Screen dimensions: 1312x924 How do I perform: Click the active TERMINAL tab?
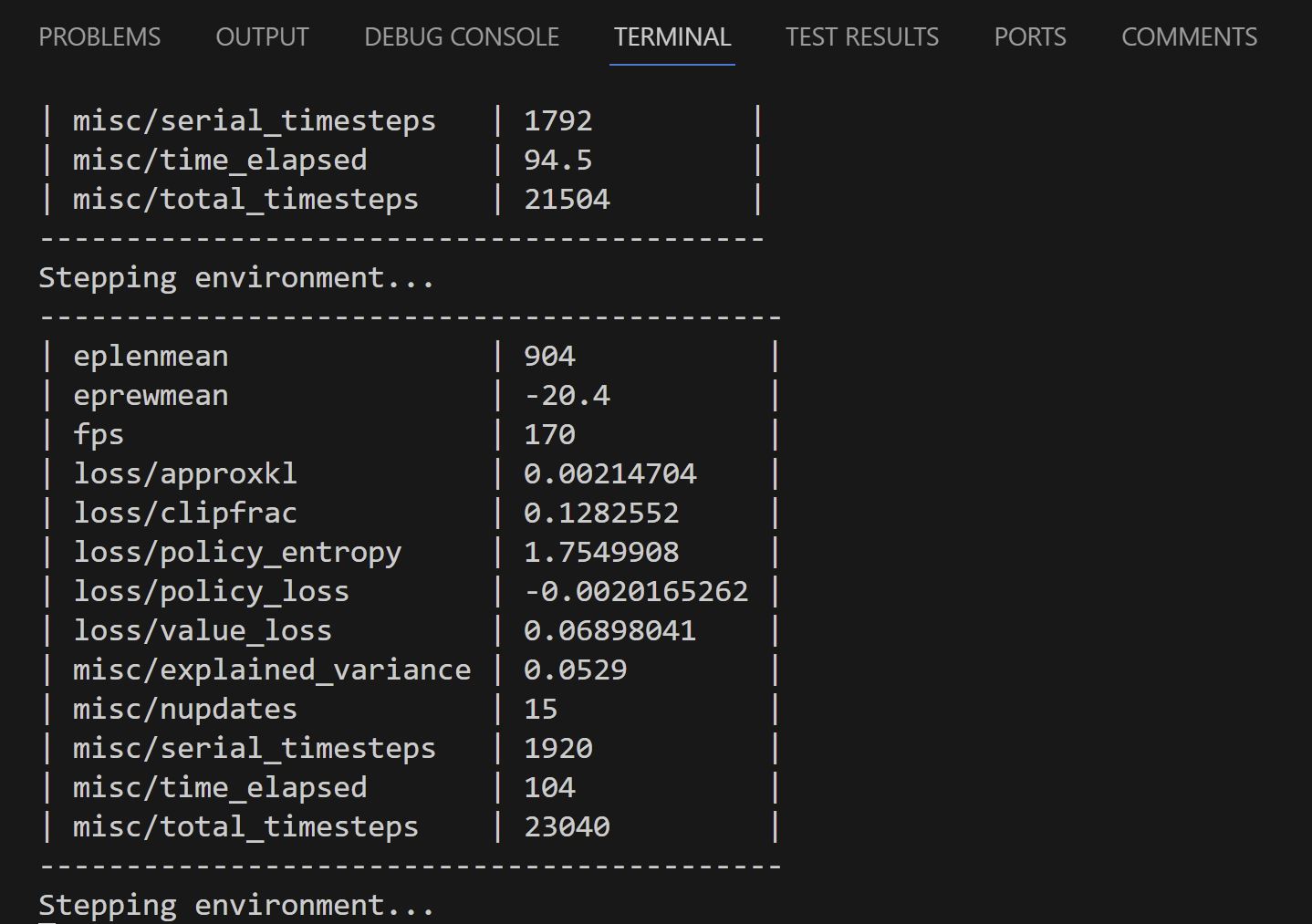click(672, 37)
